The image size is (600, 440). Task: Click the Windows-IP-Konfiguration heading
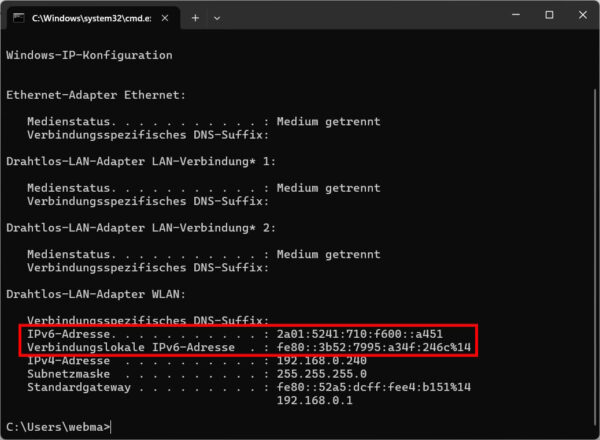(x=89, y=55)
